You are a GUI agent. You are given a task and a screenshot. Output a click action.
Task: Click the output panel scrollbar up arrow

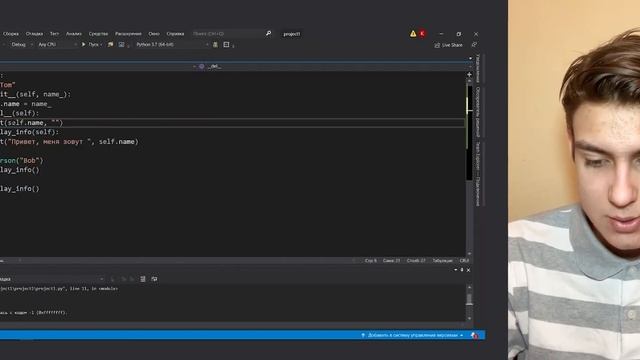click(x=469, y=287)
